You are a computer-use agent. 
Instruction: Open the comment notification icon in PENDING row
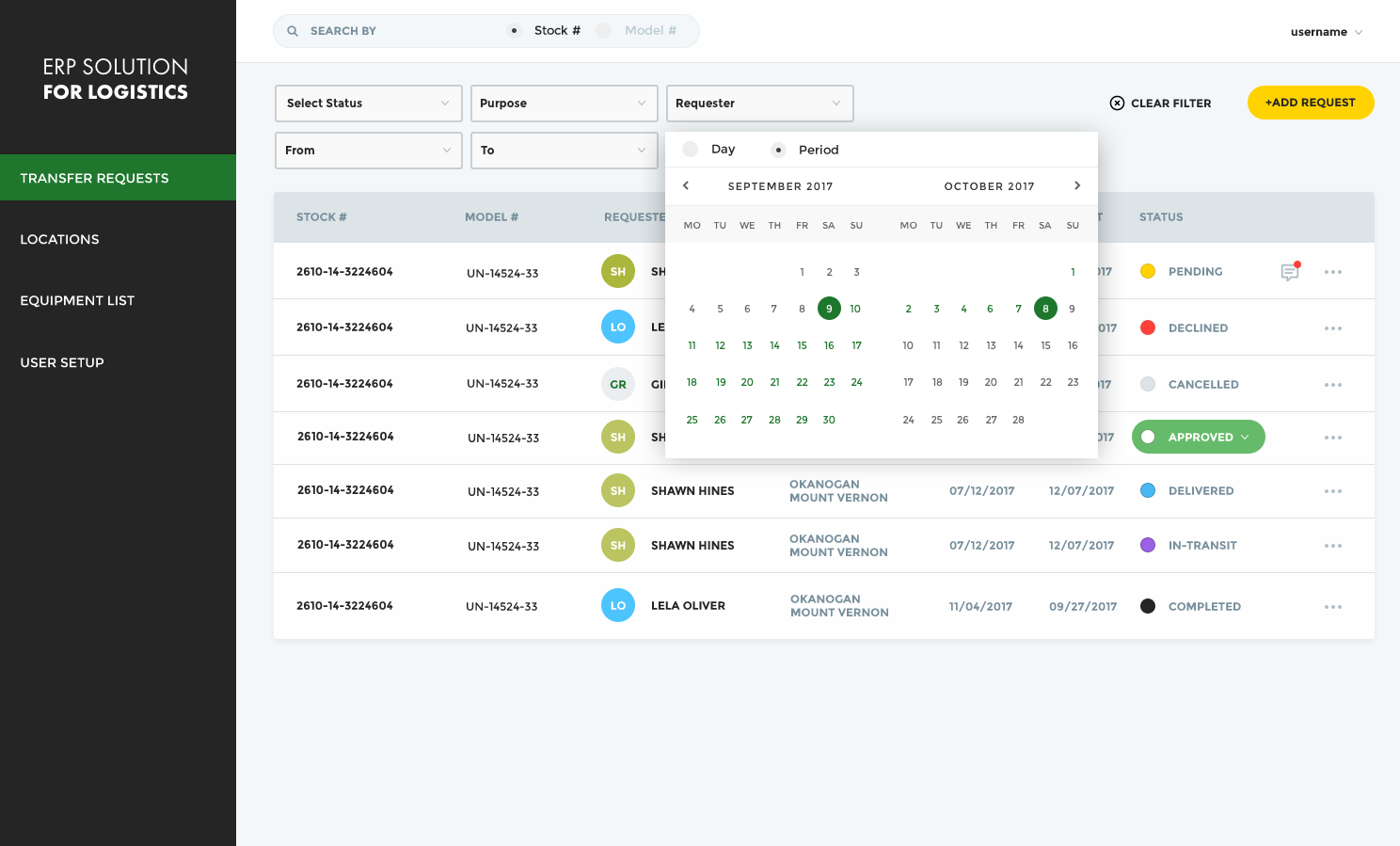point(1290,271)
